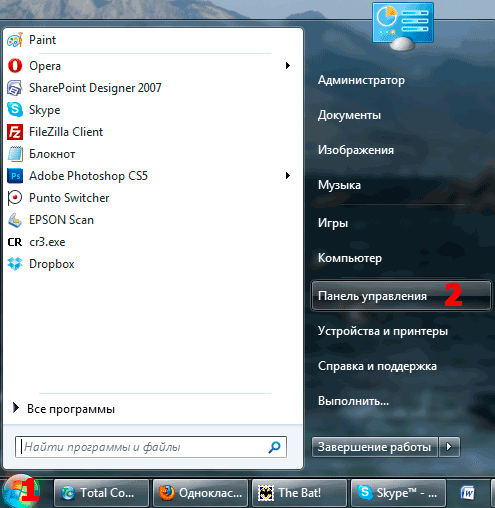495x508 pixels.
Task: Open Документы folder link
Action: pyautogui.click(x=349, y=115)
